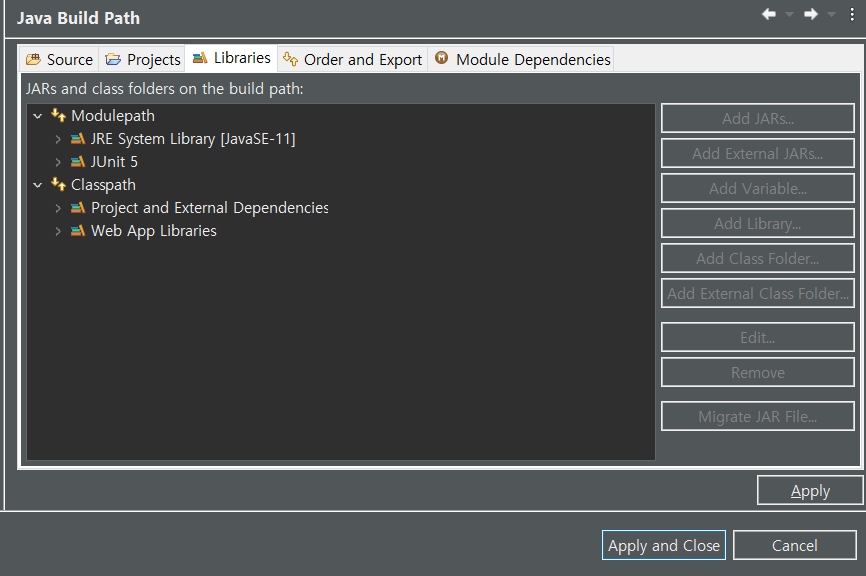This screenshot has width=866, height=576.
Task: Click the Web App Libraries library icon
Action: [79, 230]
